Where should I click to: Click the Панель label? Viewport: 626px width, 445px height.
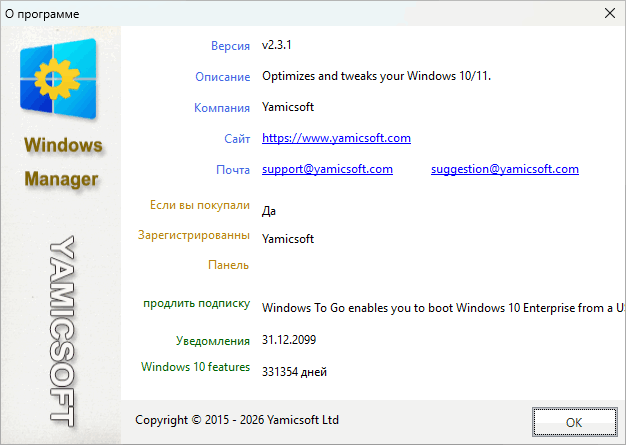pyautogui.click(x=228, y=265)
